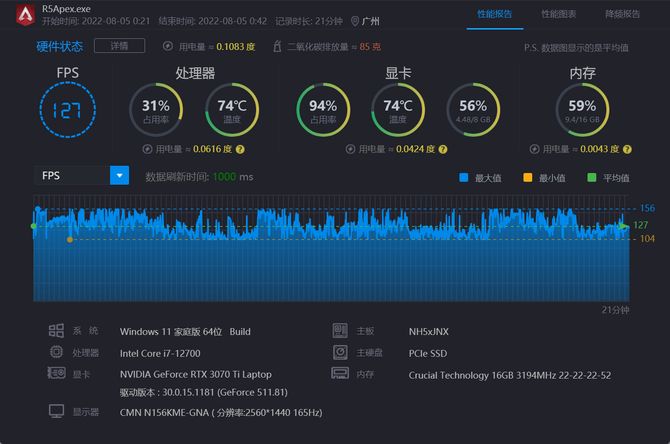This screenshot has width=670, height=444.
Task: Expand the FPS chart metric dropdown arrow
Action: [120, 176]
